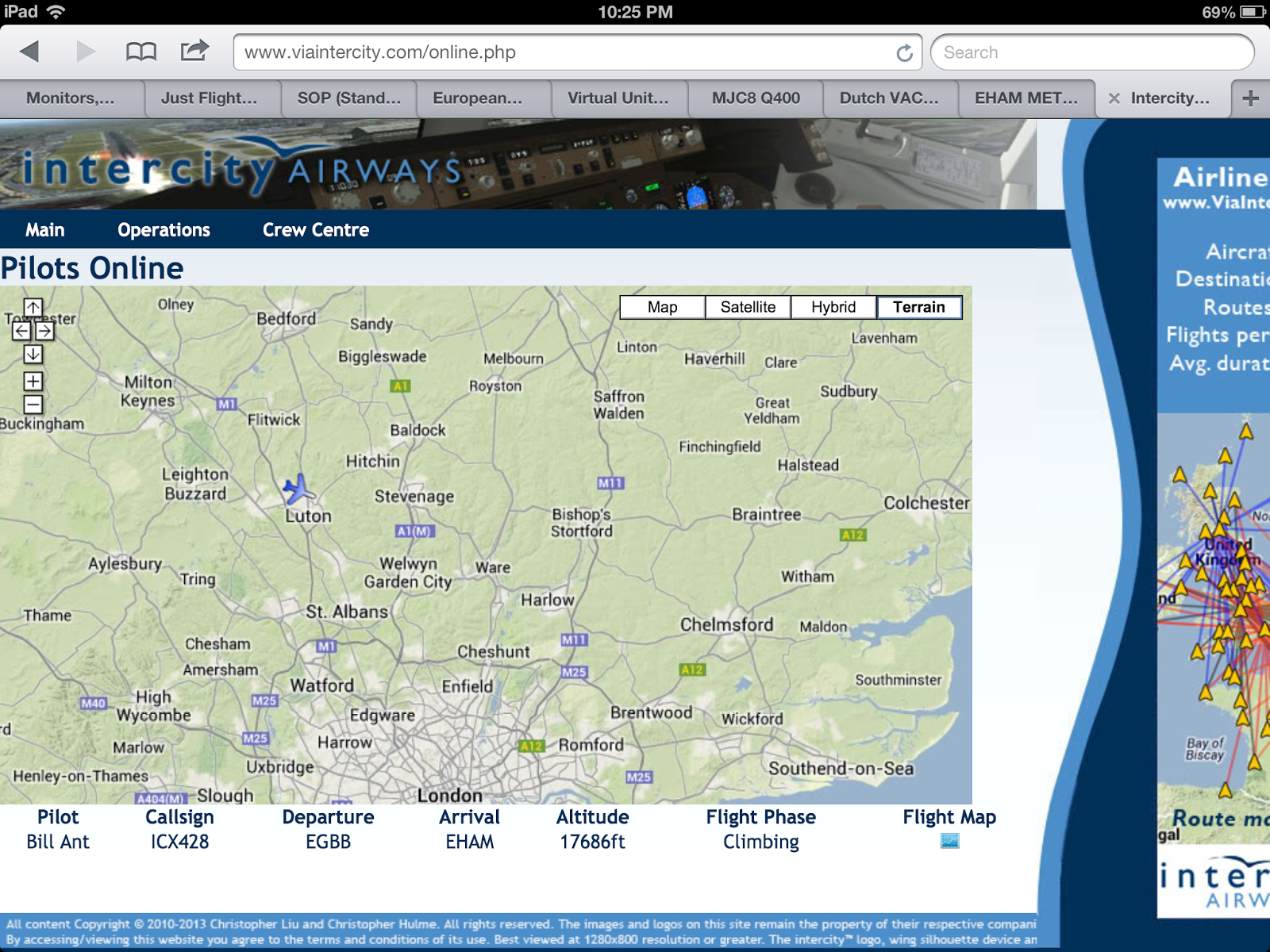Image resolution: width=1270 pixels, height=952 pixels.
Task: Switch to the EHAM MET tab
Action: (x=1026, y=98)
